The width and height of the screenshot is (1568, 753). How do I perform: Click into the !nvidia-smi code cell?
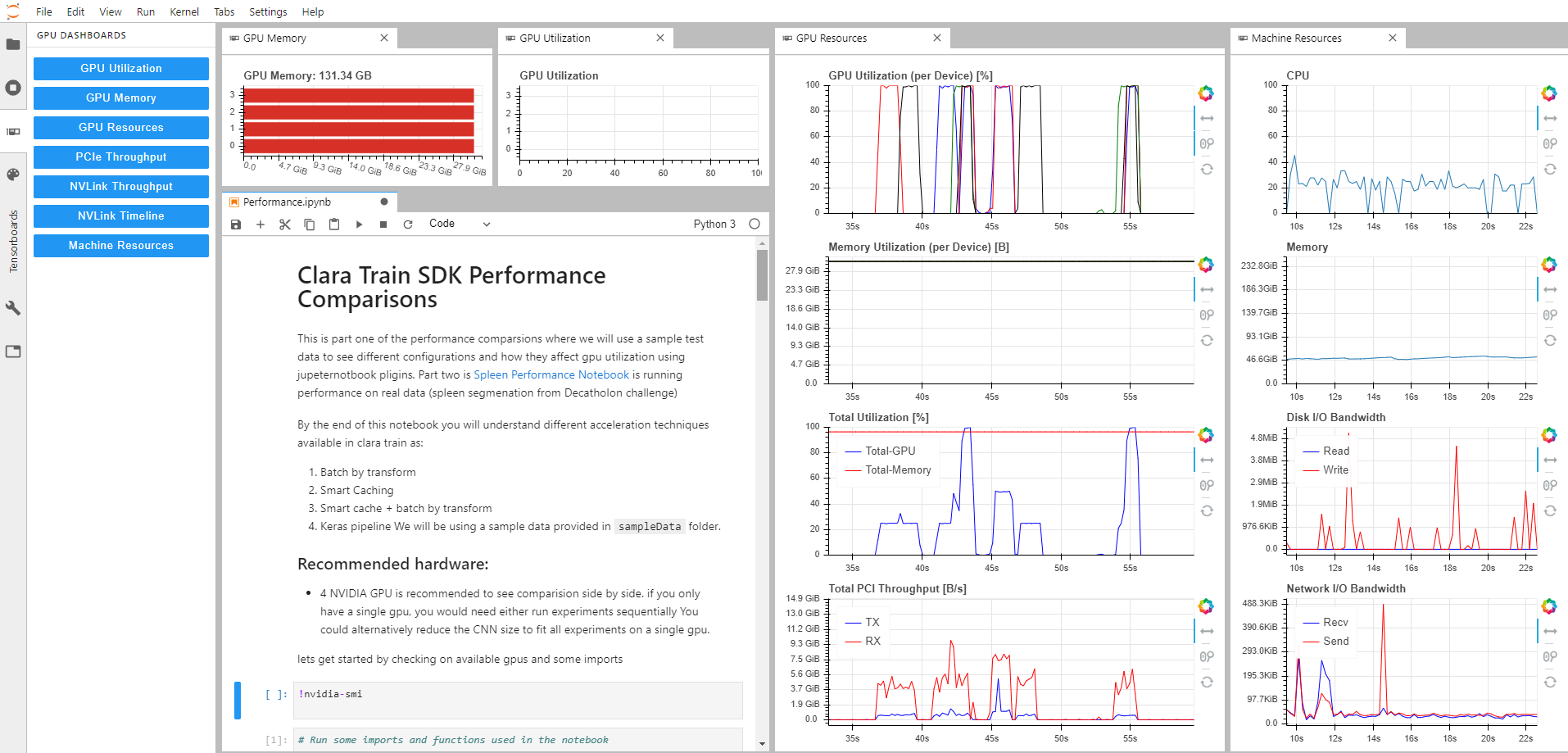pos(518,701)
